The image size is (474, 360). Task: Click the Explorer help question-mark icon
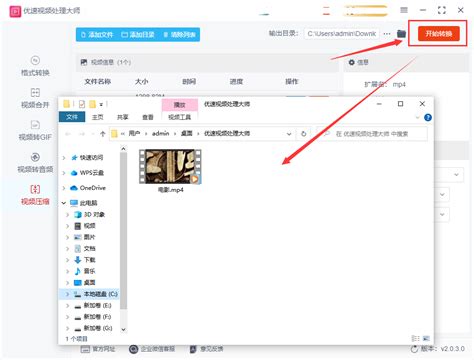coord(428,117)
